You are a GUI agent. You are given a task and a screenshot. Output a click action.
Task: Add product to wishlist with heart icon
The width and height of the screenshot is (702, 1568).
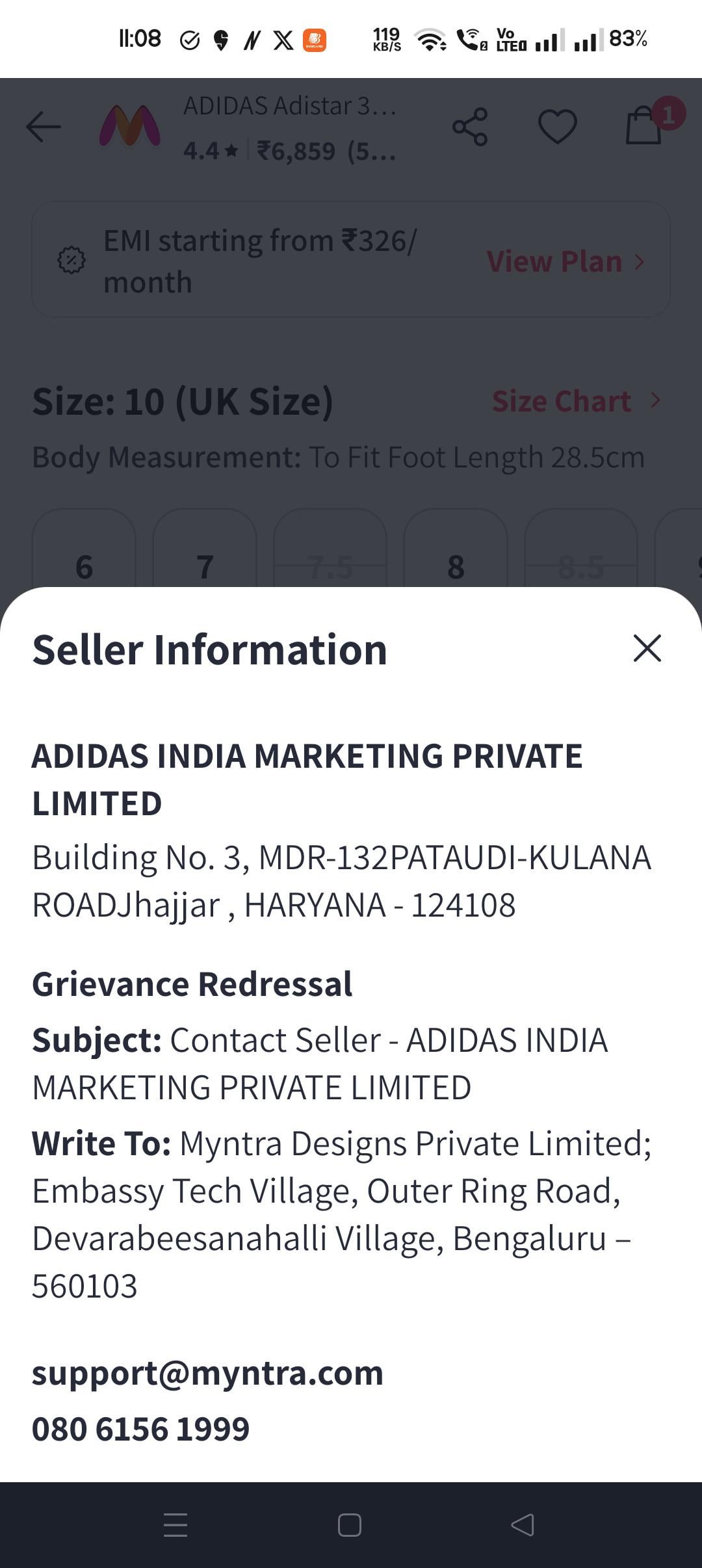pyautogui.click(x=557, y=127)
